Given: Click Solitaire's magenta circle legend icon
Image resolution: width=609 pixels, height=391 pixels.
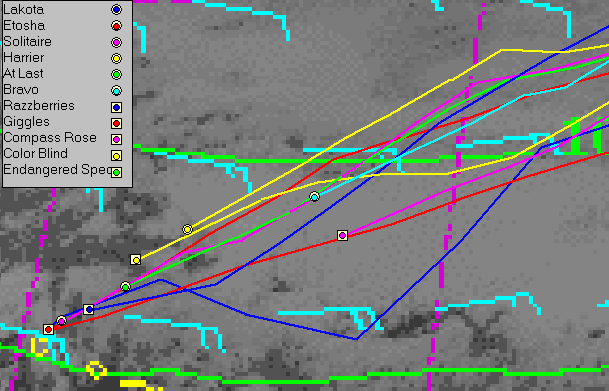Looking at the screenshot, I should tap(116, 42).
